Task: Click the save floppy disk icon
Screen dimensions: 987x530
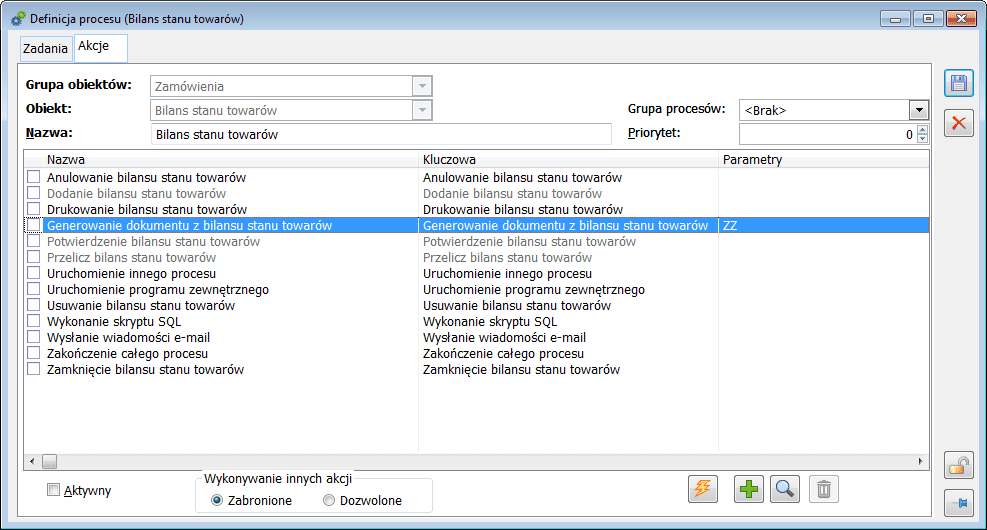Action: tap(959, 83)
